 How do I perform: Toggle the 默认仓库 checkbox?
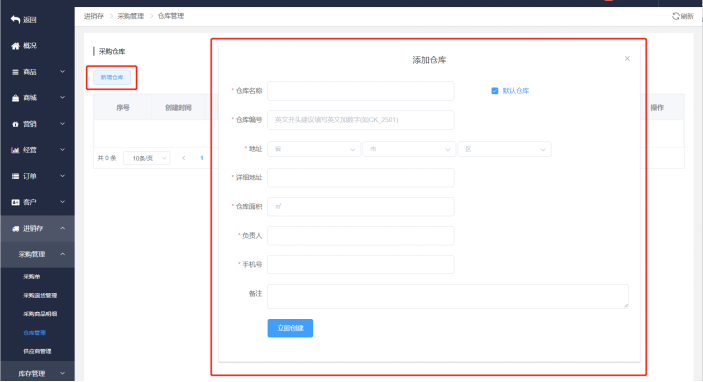click(x=495, y=91)
